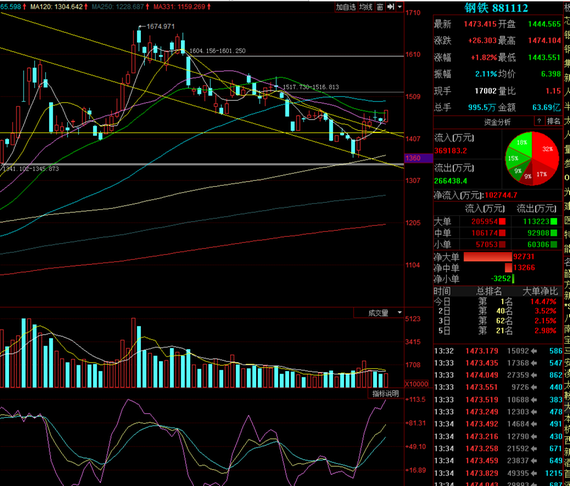Image resolution: width=570 pixels, height=486 pixels.
Task: Click the 中单 inflow value 106174
Action: [485, 233]
